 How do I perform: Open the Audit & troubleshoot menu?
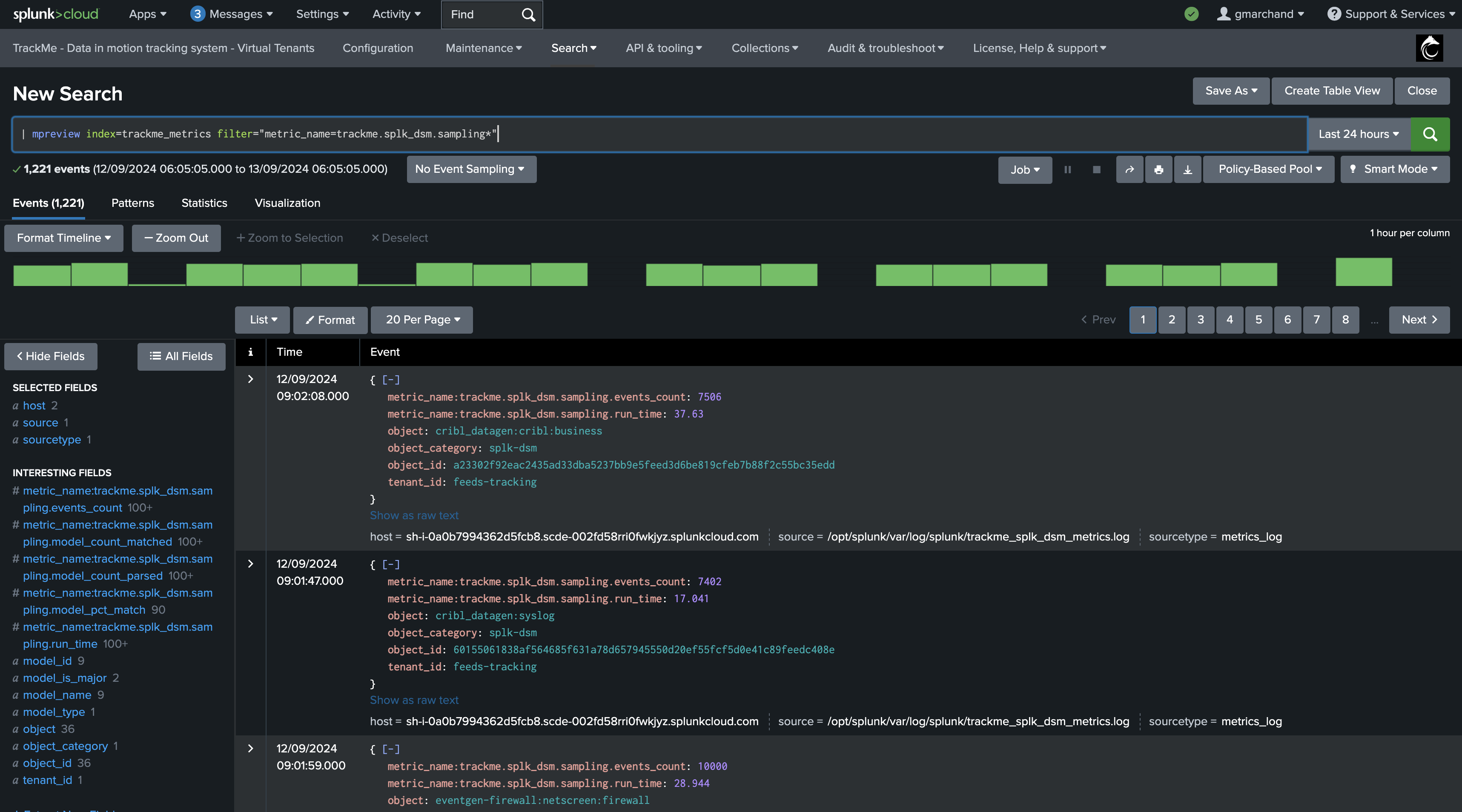(x=885, y=48)
